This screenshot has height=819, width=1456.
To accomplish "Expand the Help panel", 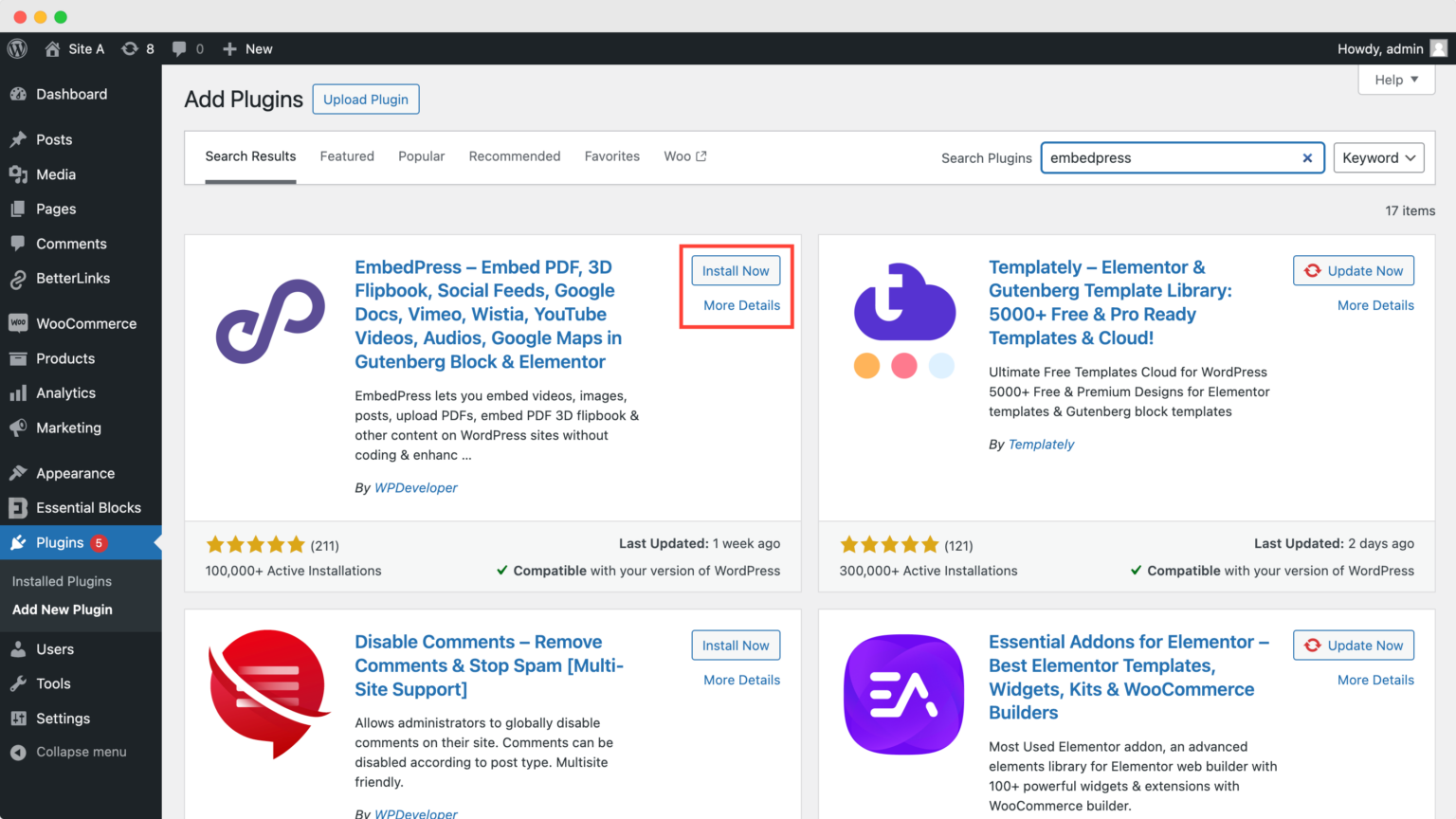I will click(x=1395, y=80).
